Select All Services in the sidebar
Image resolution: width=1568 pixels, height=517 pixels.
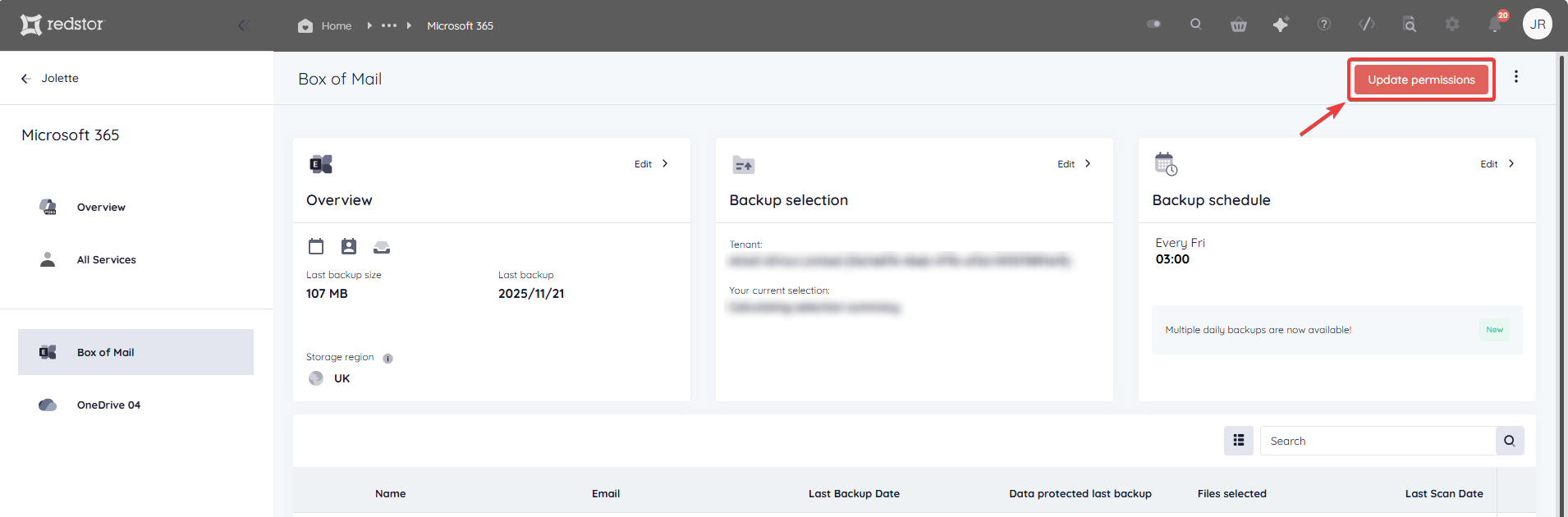click(x=107, y=259)
